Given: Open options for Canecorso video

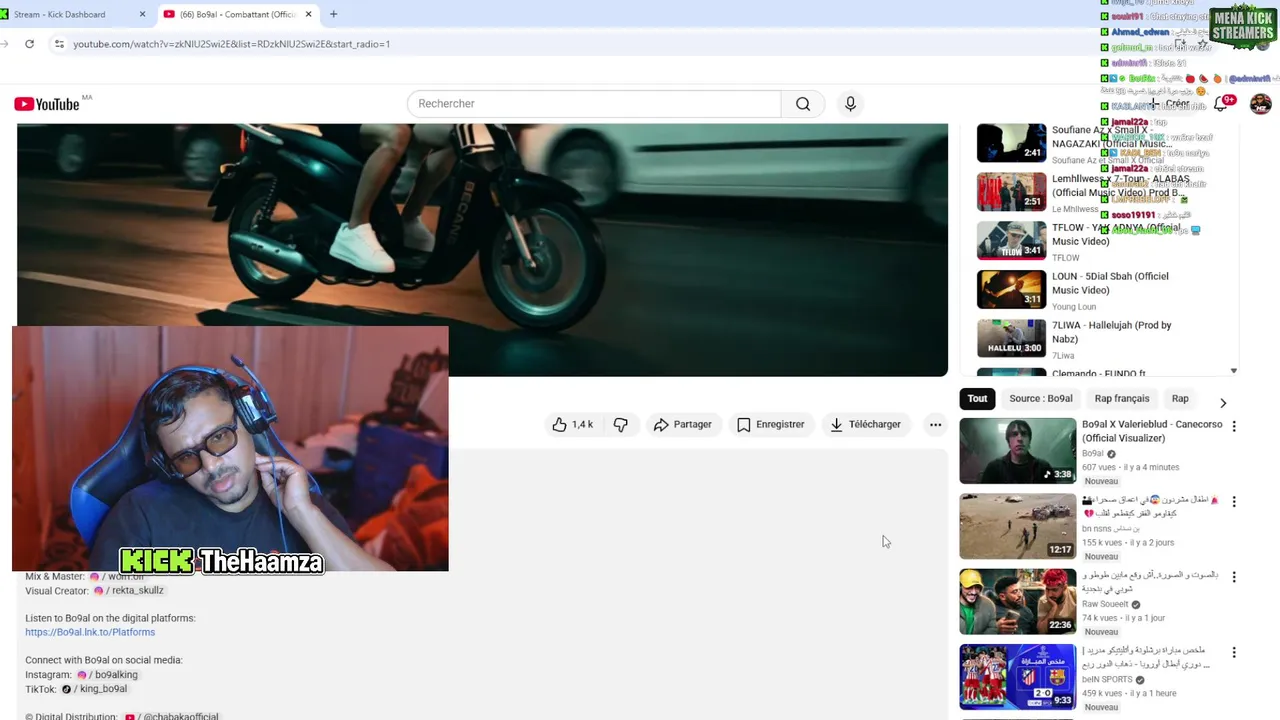Looking at the screenshot, I should (1233, 426).
